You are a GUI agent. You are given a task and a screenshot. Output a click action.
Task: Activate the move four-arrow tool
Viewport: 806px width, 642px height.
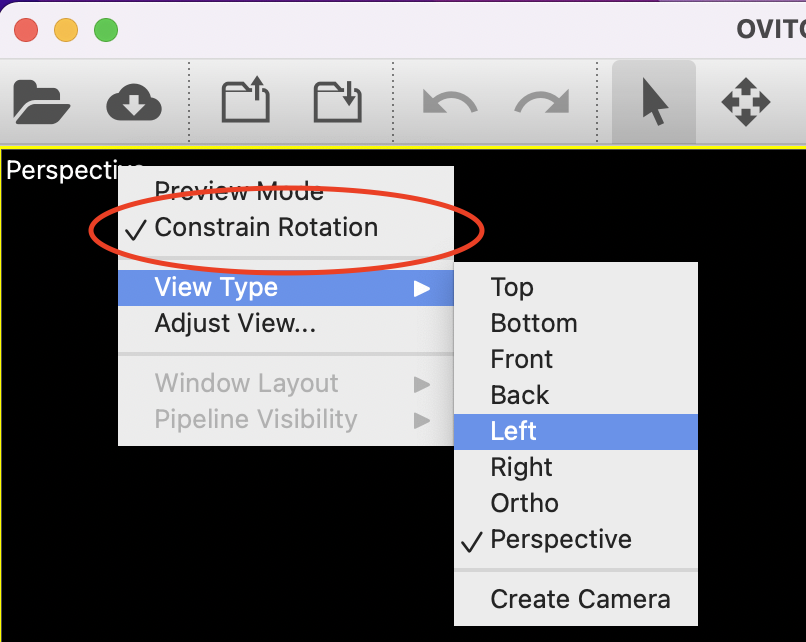745,102
